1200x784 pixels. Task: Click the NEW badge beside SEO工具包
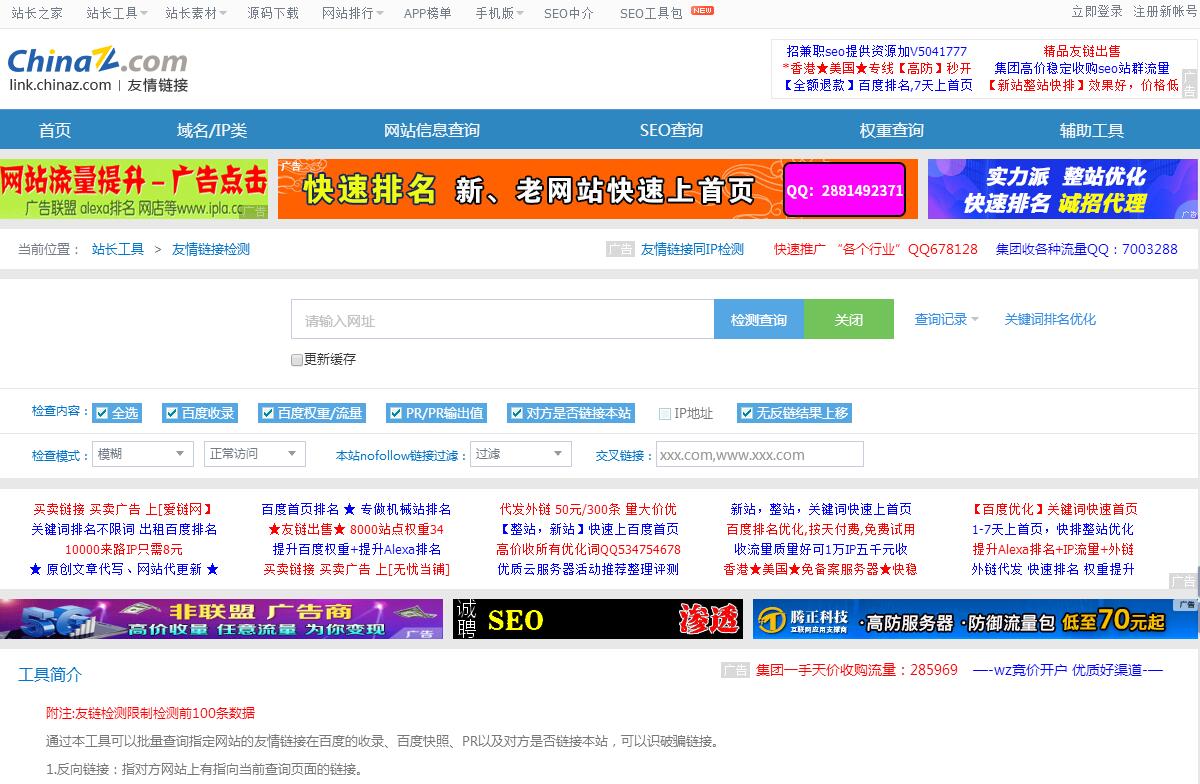point(703,11)
